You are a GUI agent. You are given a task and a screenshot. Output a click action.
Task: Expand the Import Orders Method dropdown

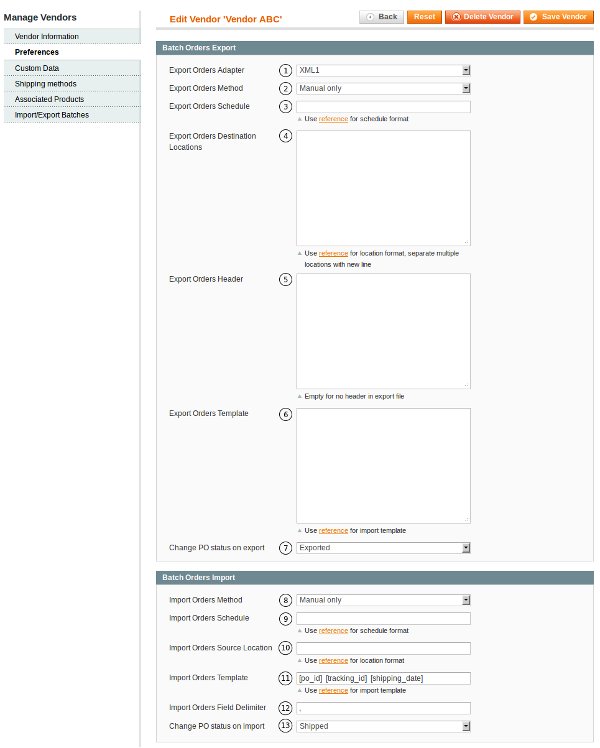[383, 600]
